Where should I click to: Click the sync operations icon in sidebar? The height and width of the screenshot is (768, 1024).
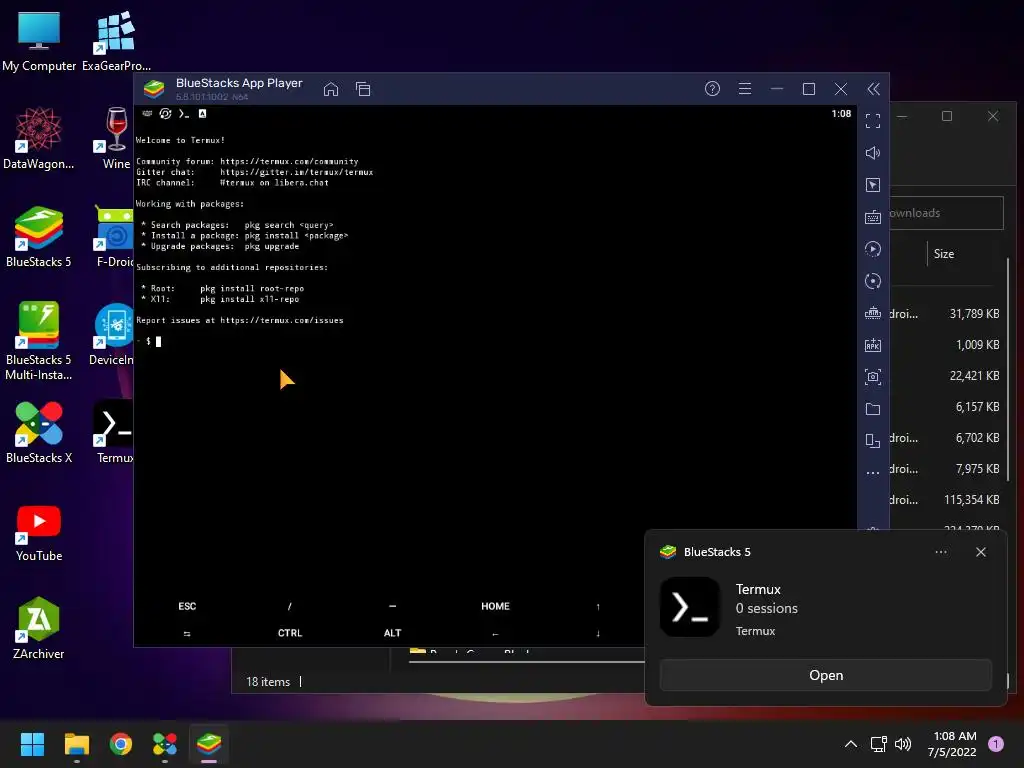click(x=873, y=281)
